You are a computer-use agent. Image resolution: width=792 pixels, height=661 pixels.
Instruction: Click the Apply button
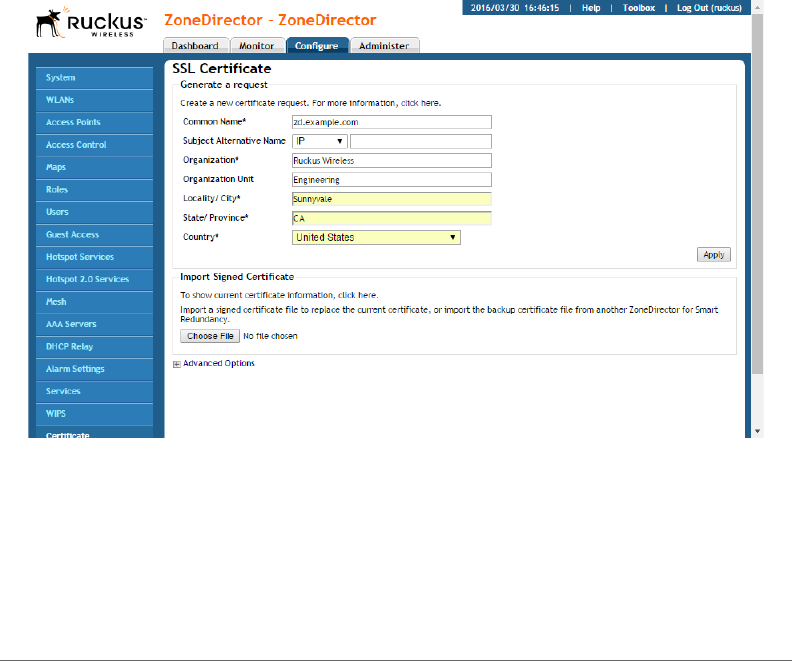714,255
